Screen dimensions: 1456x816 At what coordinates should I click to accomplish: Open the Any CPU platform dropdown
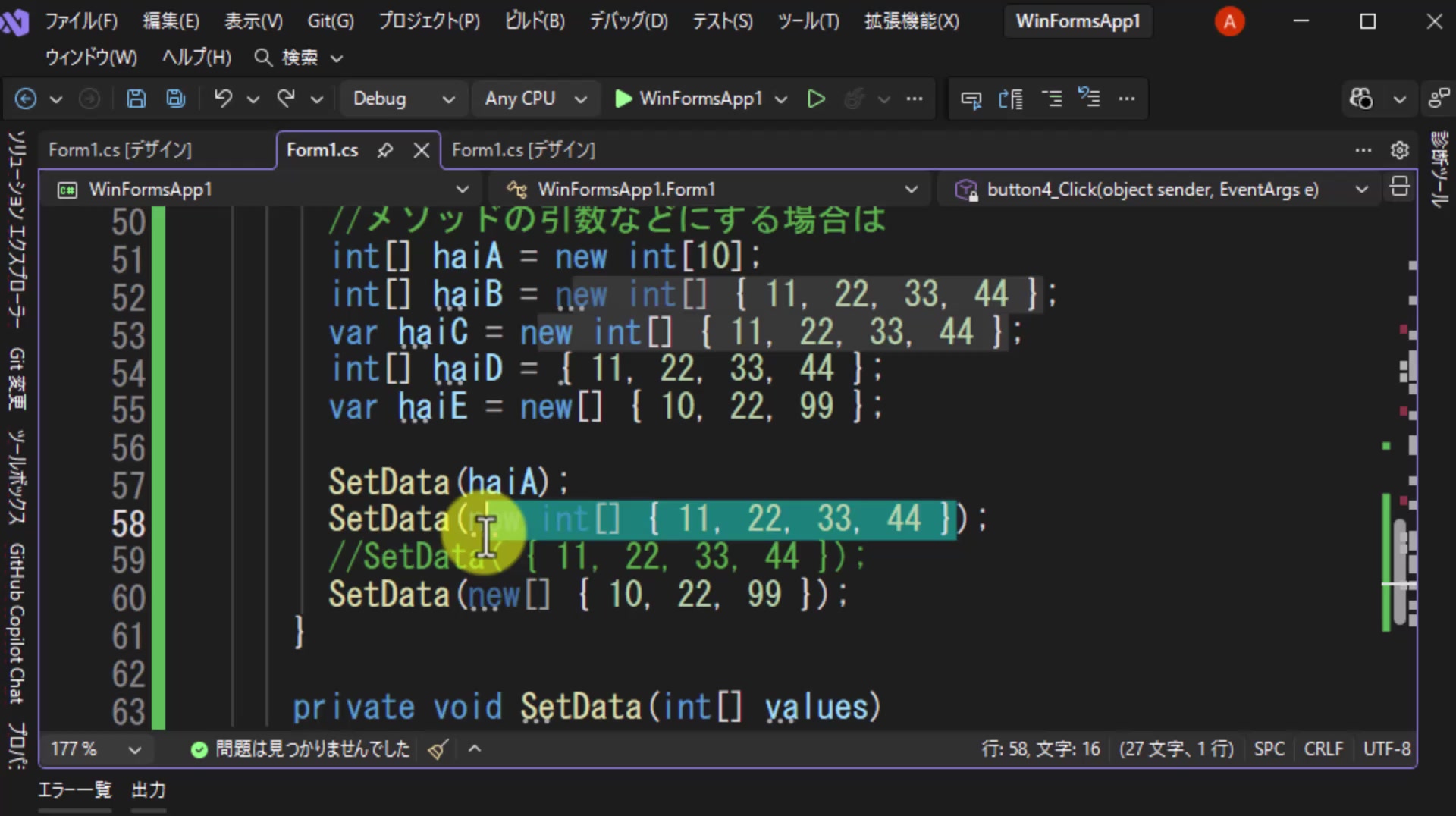tap(535, 99)
